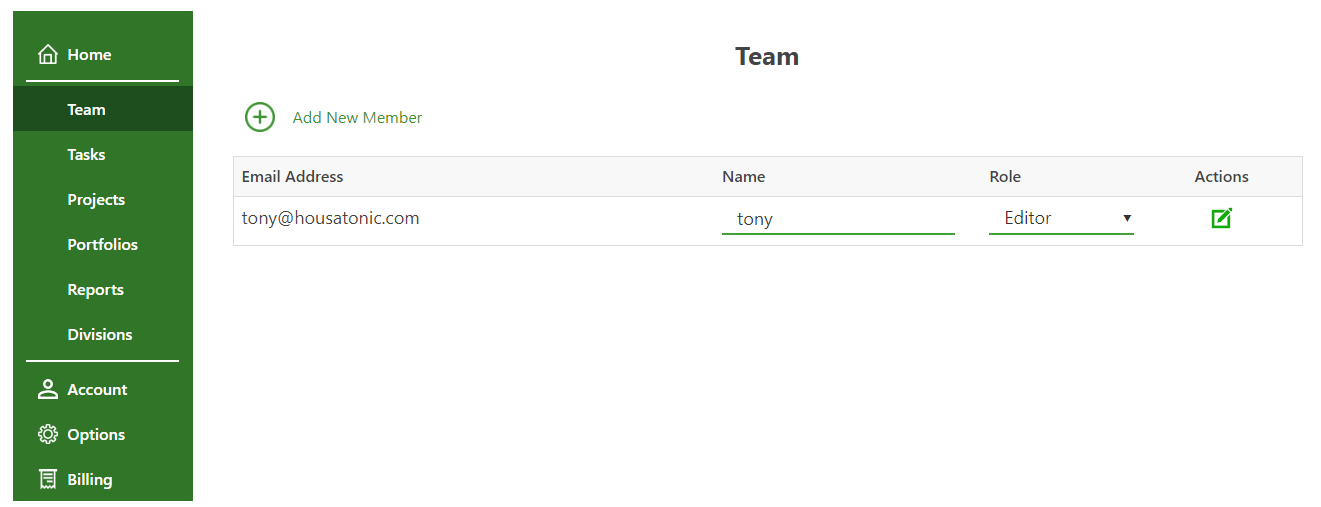Click the green plus circle icon
Viewport: 1321px width, 507px height.
pos(260,117)
